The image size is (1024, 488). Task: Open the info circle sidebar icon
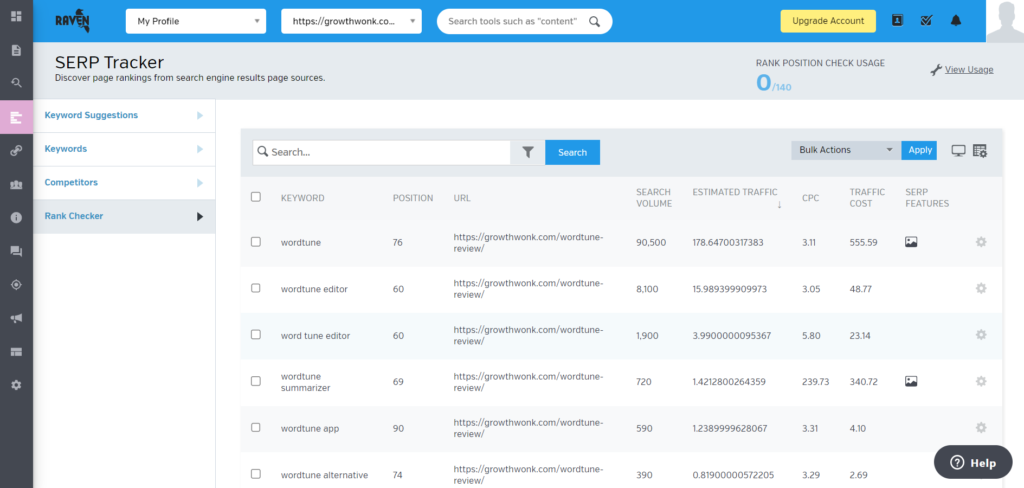[16, 218]
